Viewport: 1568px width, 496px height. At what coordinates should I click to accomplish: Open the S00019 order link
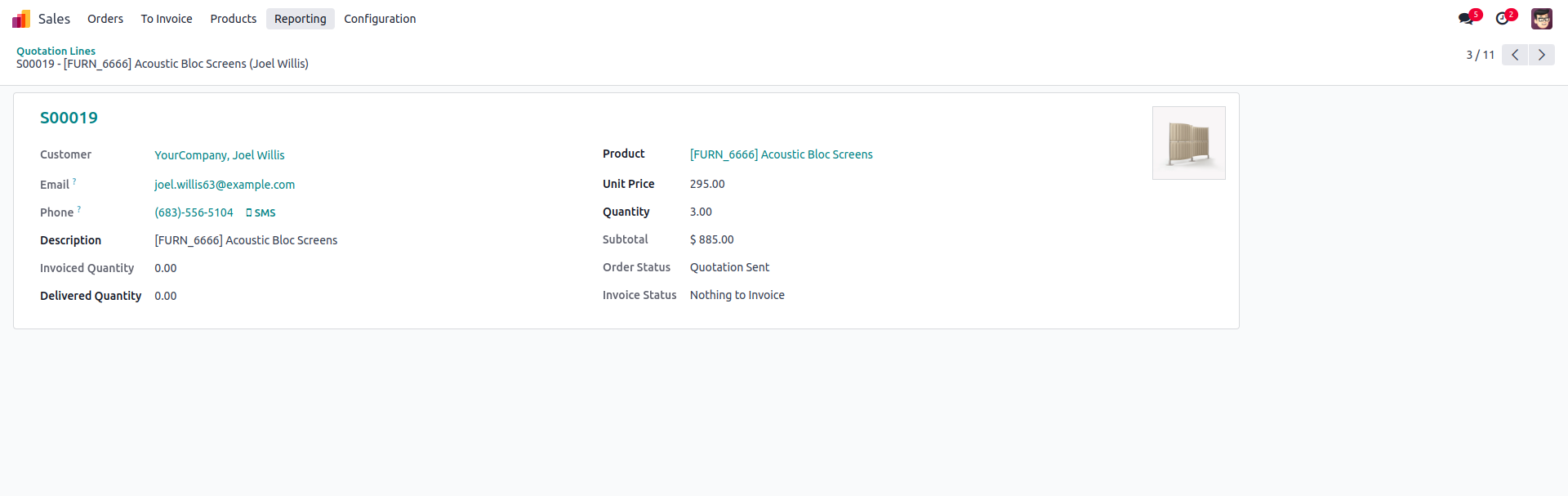tap(69, 118)
